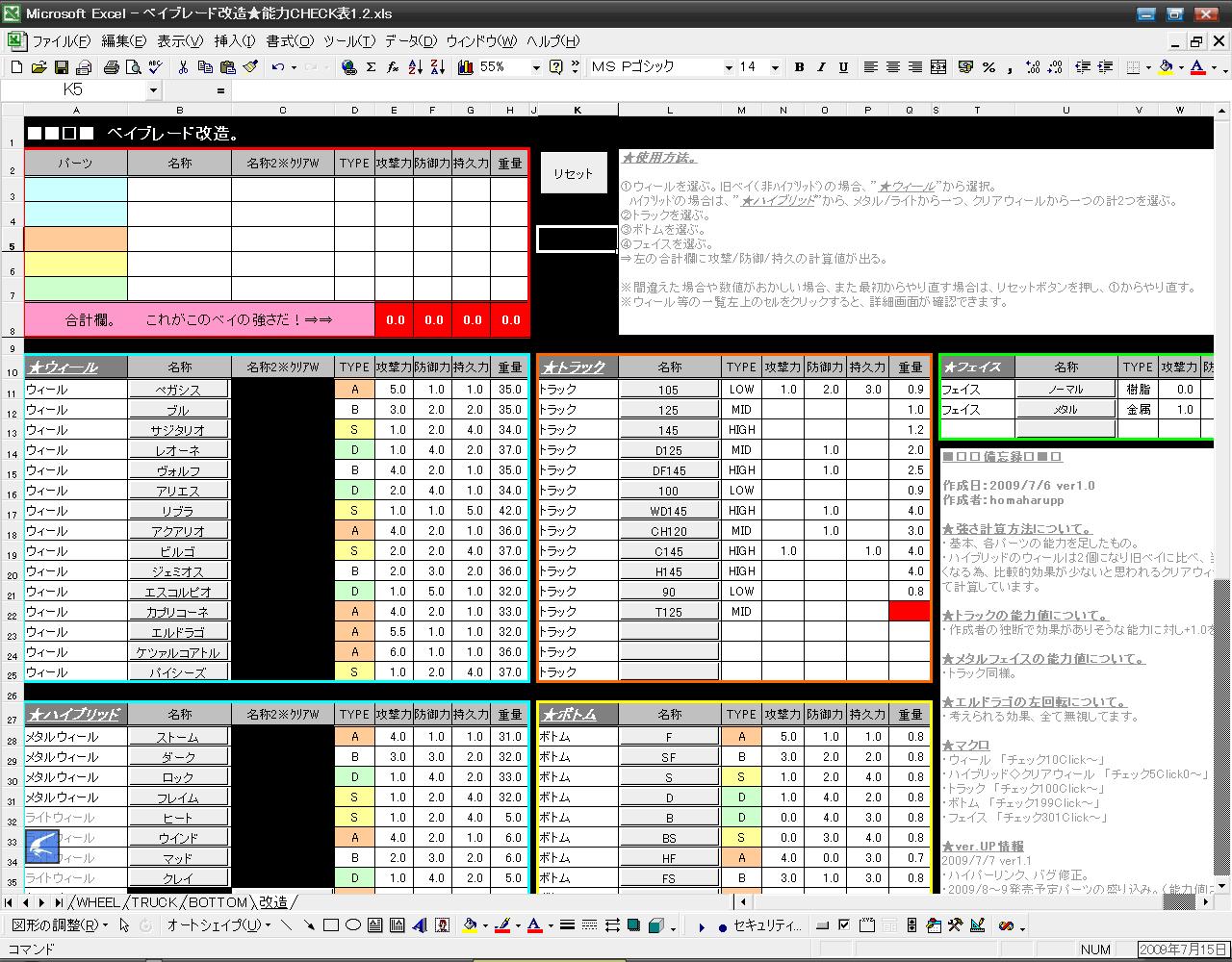Save the workbook with the floppy disk icon
Viewport: 1232px width, 962px height.
[x=61, y=67]
